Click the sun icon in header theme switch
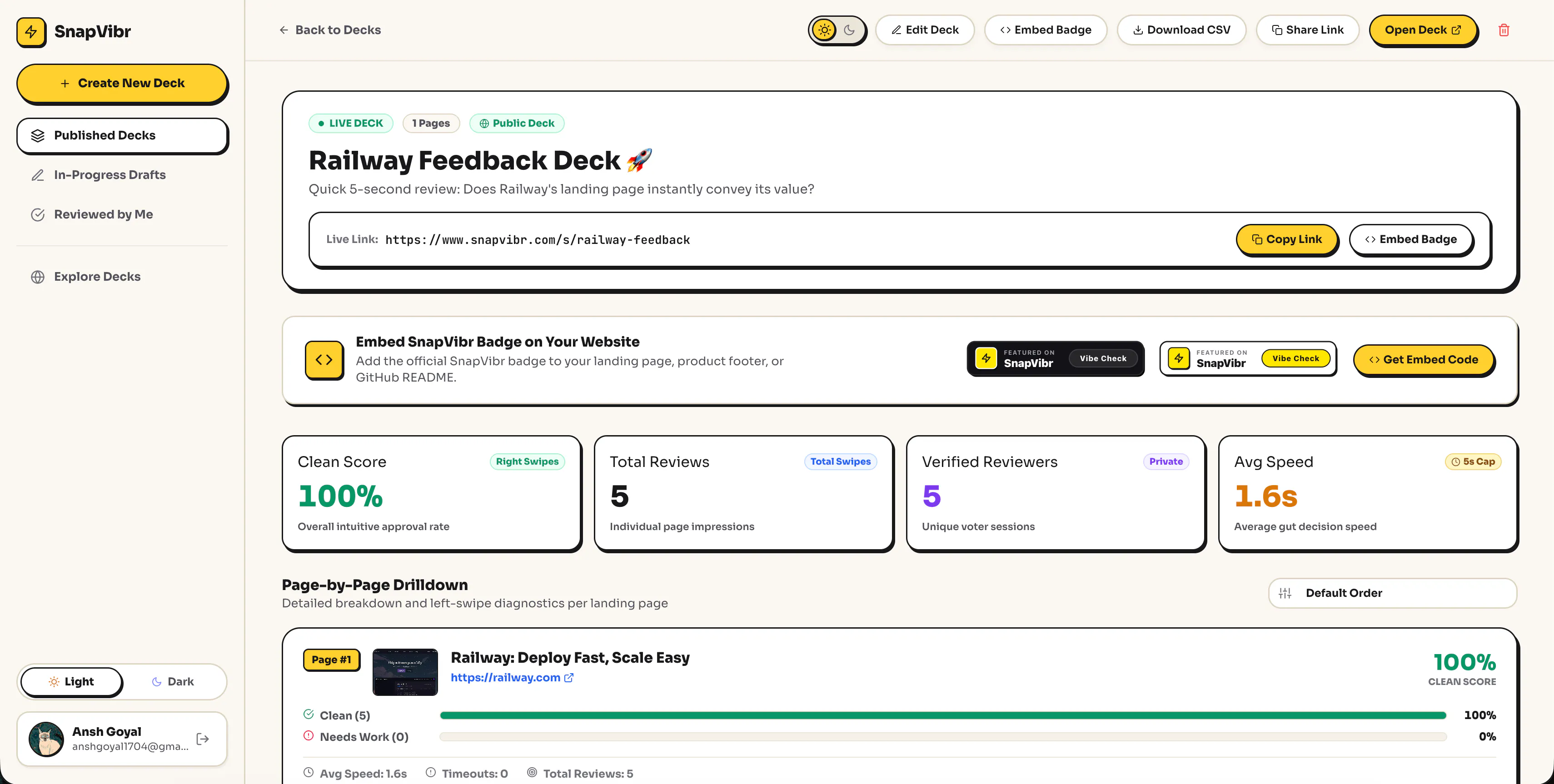Screen dimensions: 1554x784 click(824, 30)
